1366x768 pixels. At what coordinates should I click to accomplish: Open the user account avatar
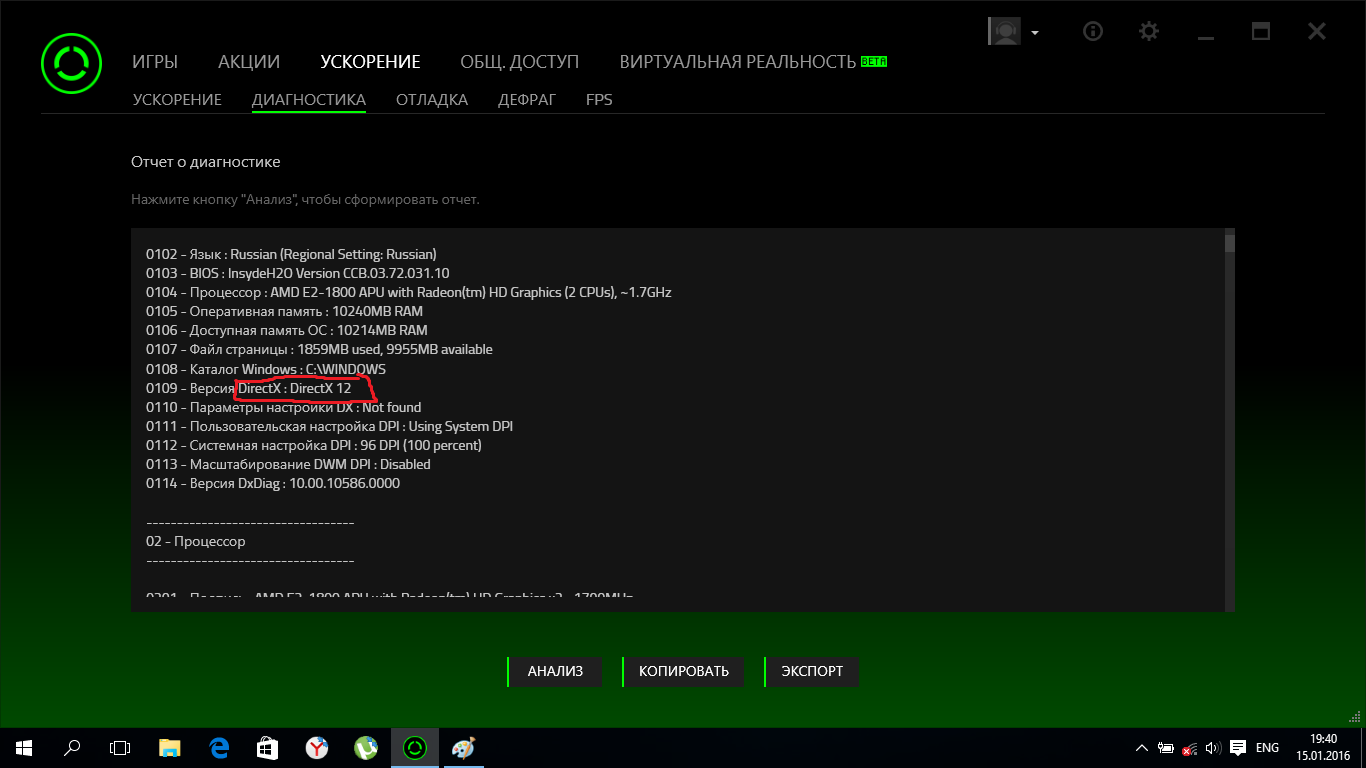click(1004, 31)
